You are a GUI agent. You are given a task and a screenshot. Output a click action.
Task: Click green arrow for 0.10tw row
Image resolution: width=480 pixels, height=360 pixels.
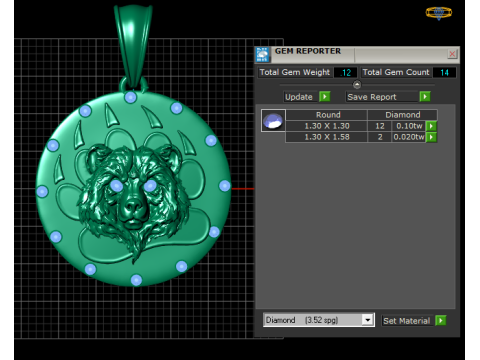(x=431, y=126)
